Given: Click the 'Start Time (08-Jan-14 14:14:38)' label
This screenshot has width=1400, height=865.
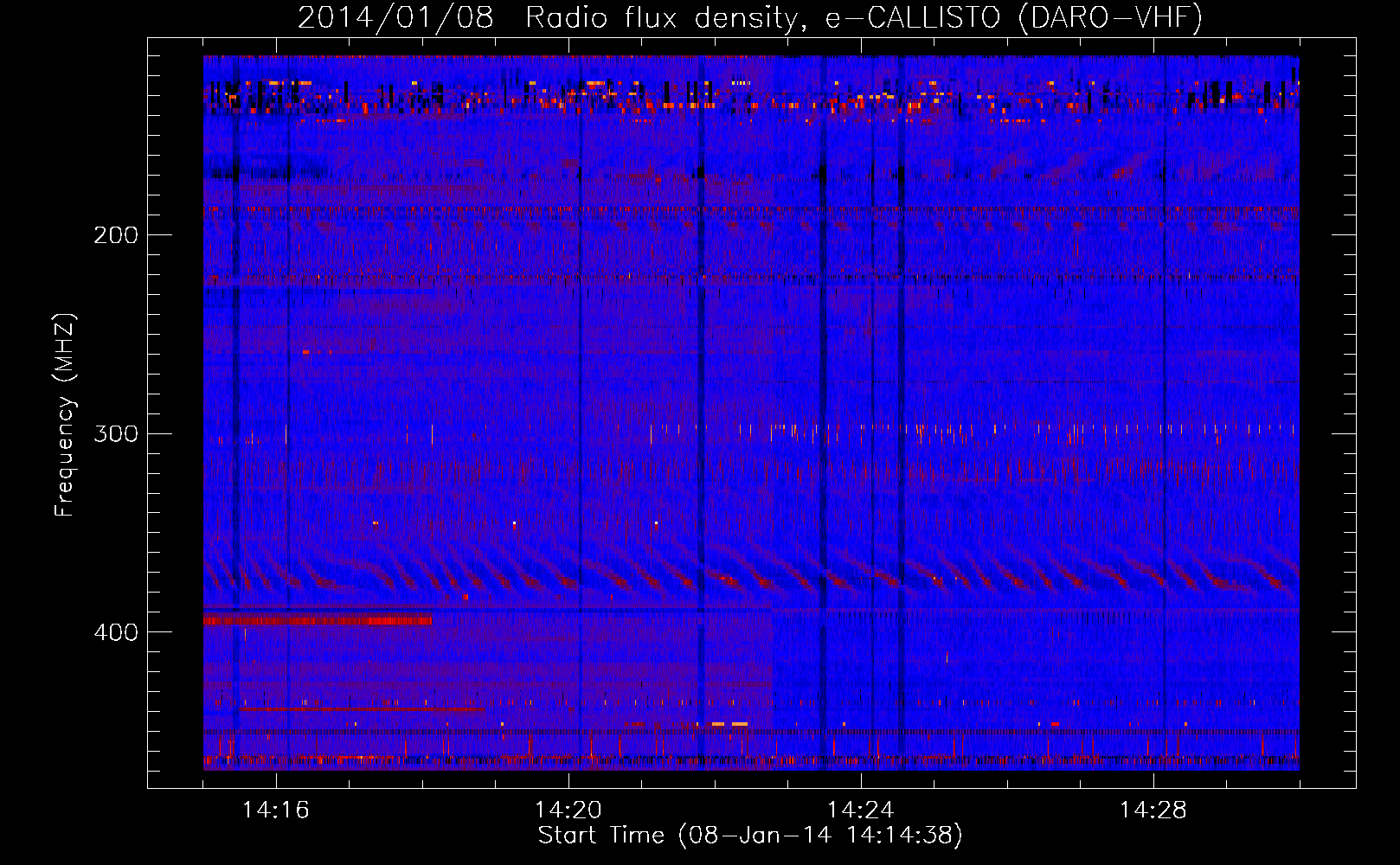Looking at the screenshot, I should coord(750,836).
